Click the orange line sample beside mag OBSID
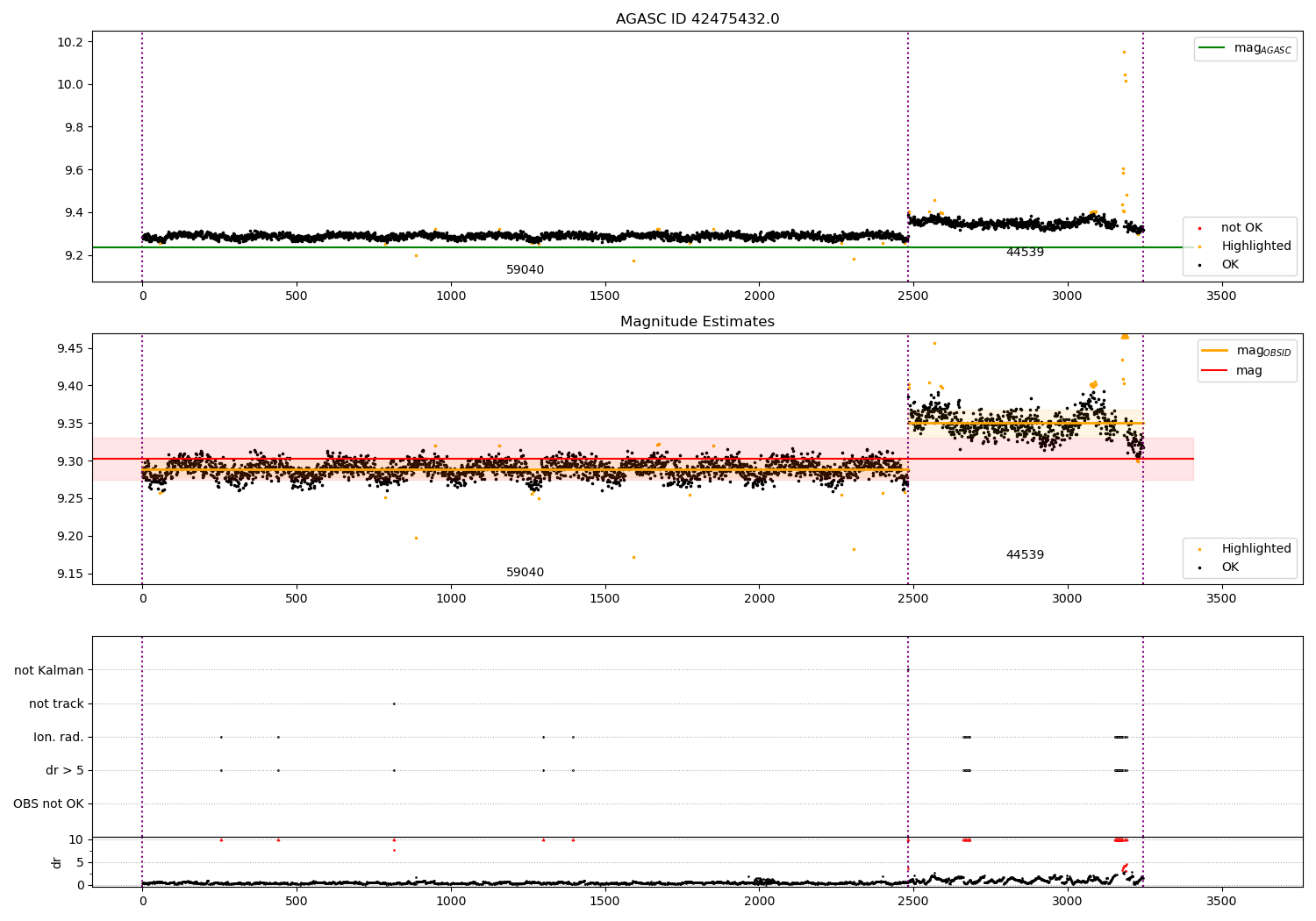This screenshot has height=921, width=1316. 1215,351
